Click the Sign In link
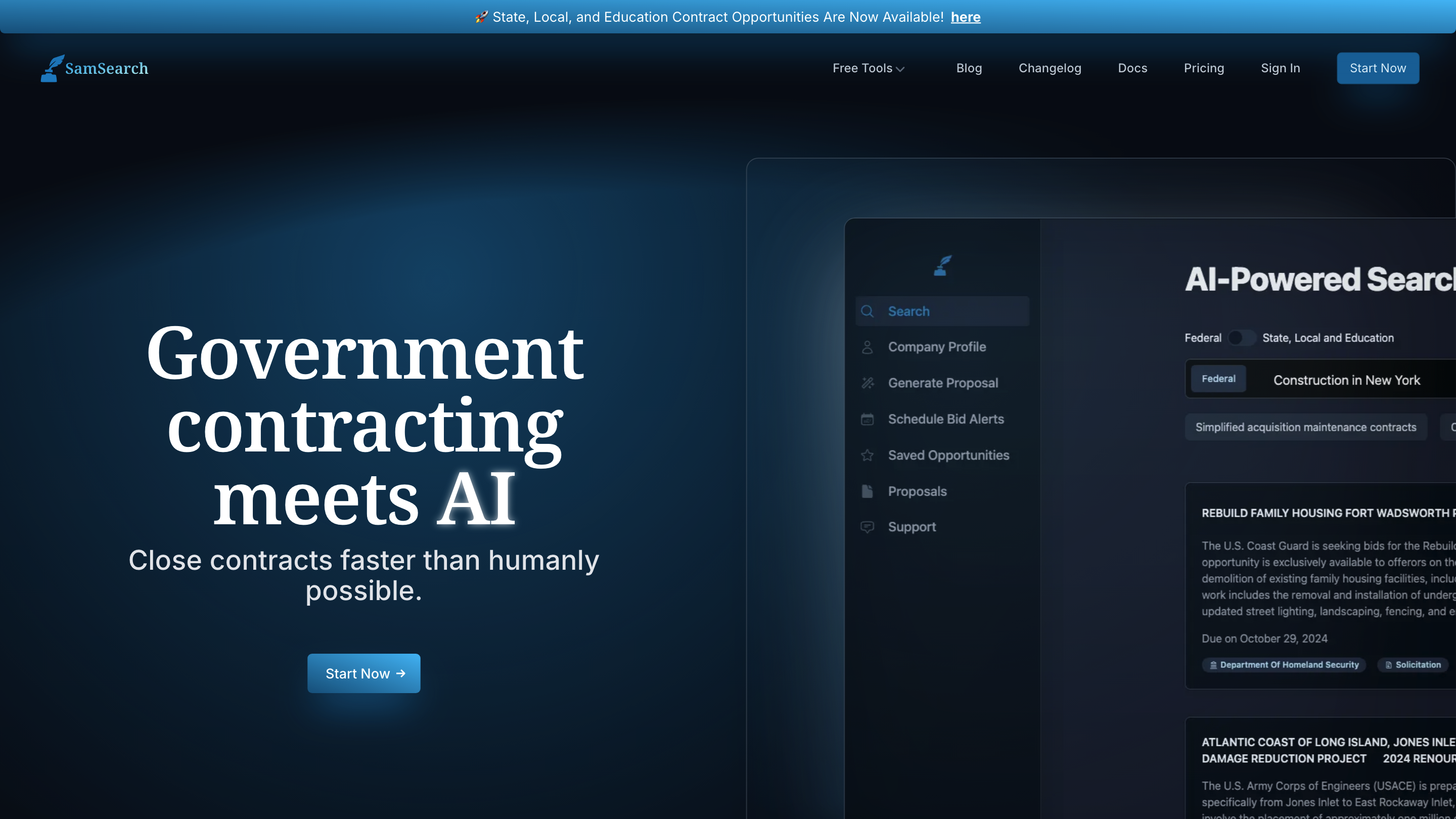 pos(1280,68)
